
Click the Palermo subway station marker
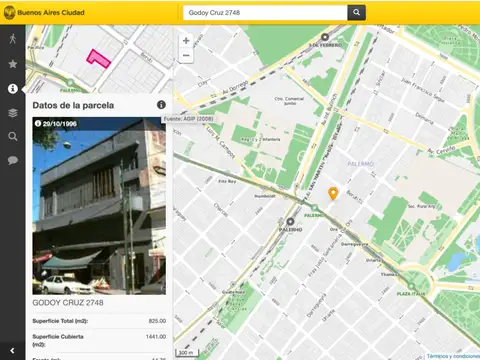(314, 208)
